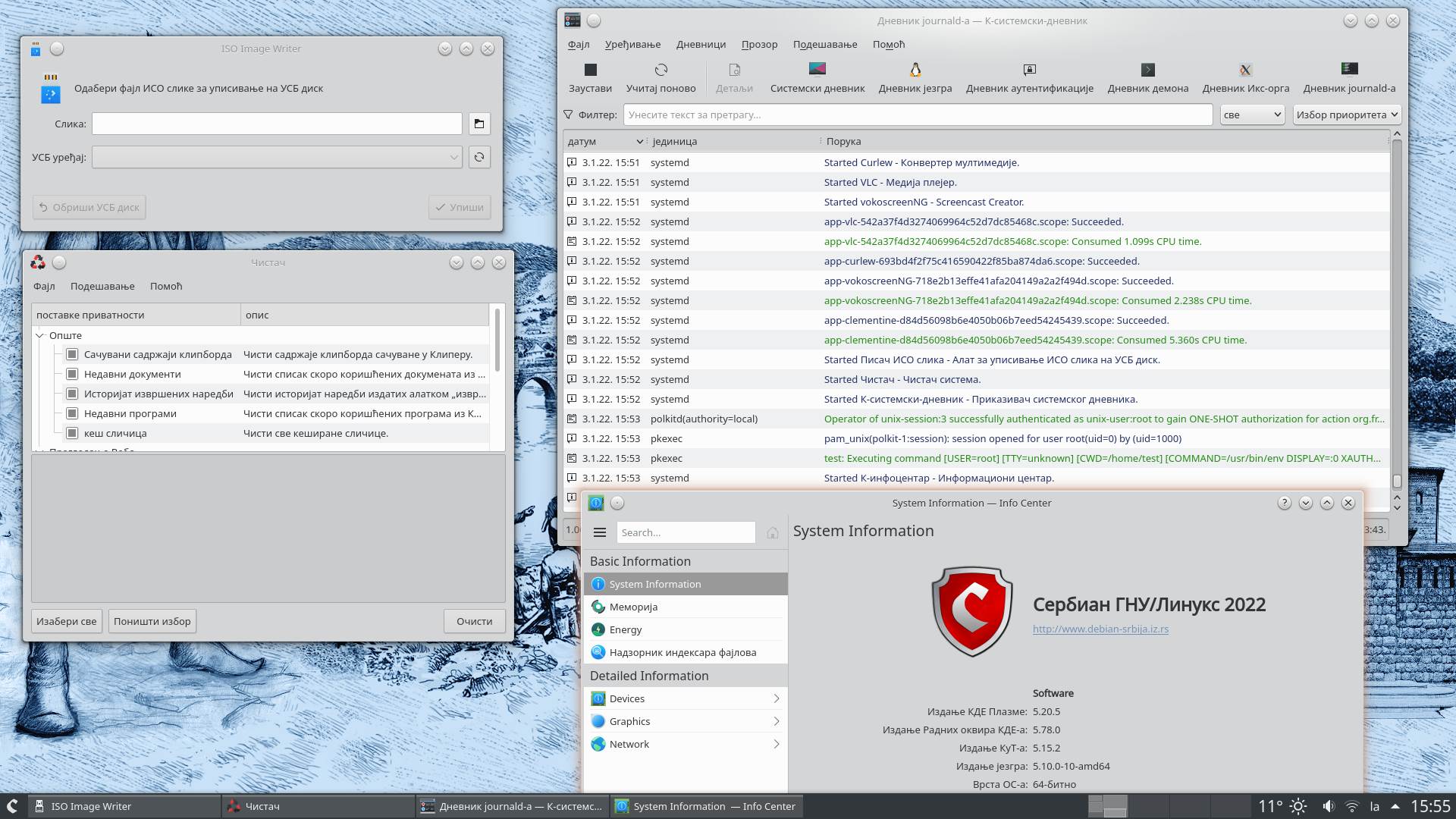The width and height of the screenshot is (1456, 819).
Task: Reload the log with Учитај поново
Action: (x=659, y=77)
